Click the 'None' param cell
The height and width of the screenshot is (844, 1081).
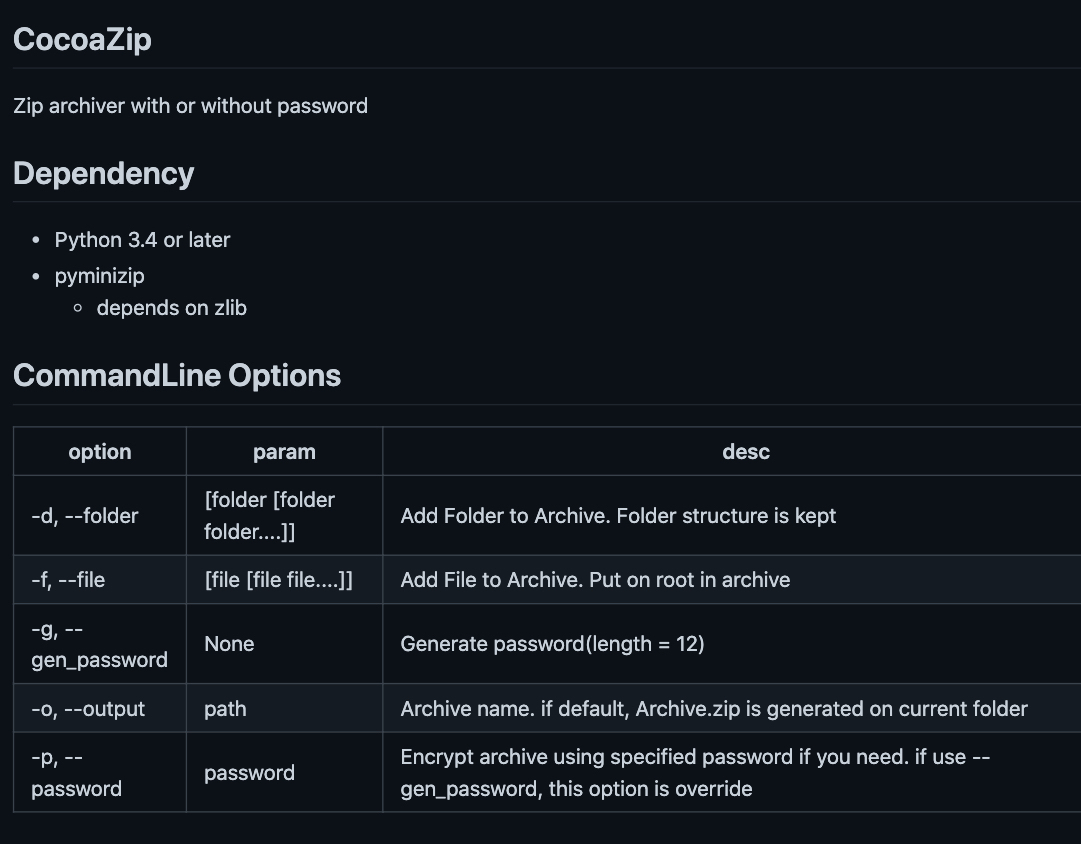click(284, 644)
